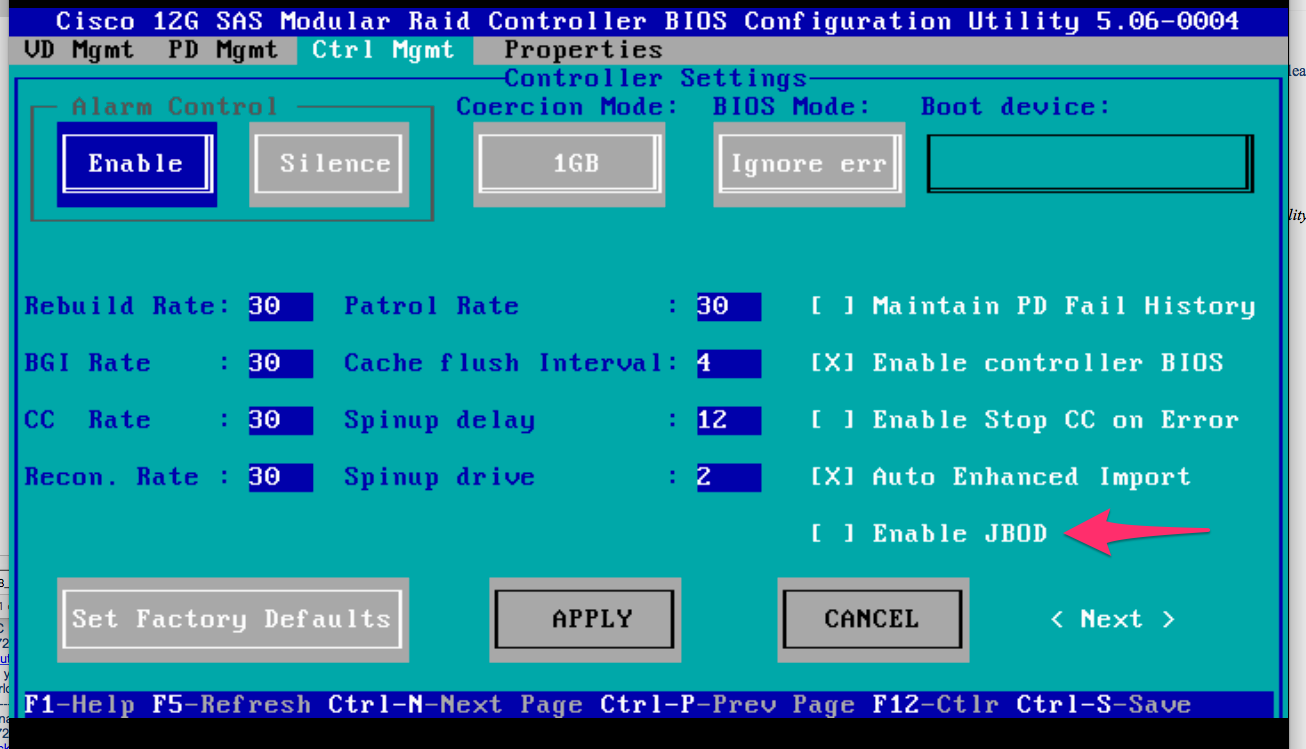Image resolution: width=1306 pixels, height=749 pixels.
Task: Click the F5-Refresh hint in footer
Action: (x=231, y=705)
